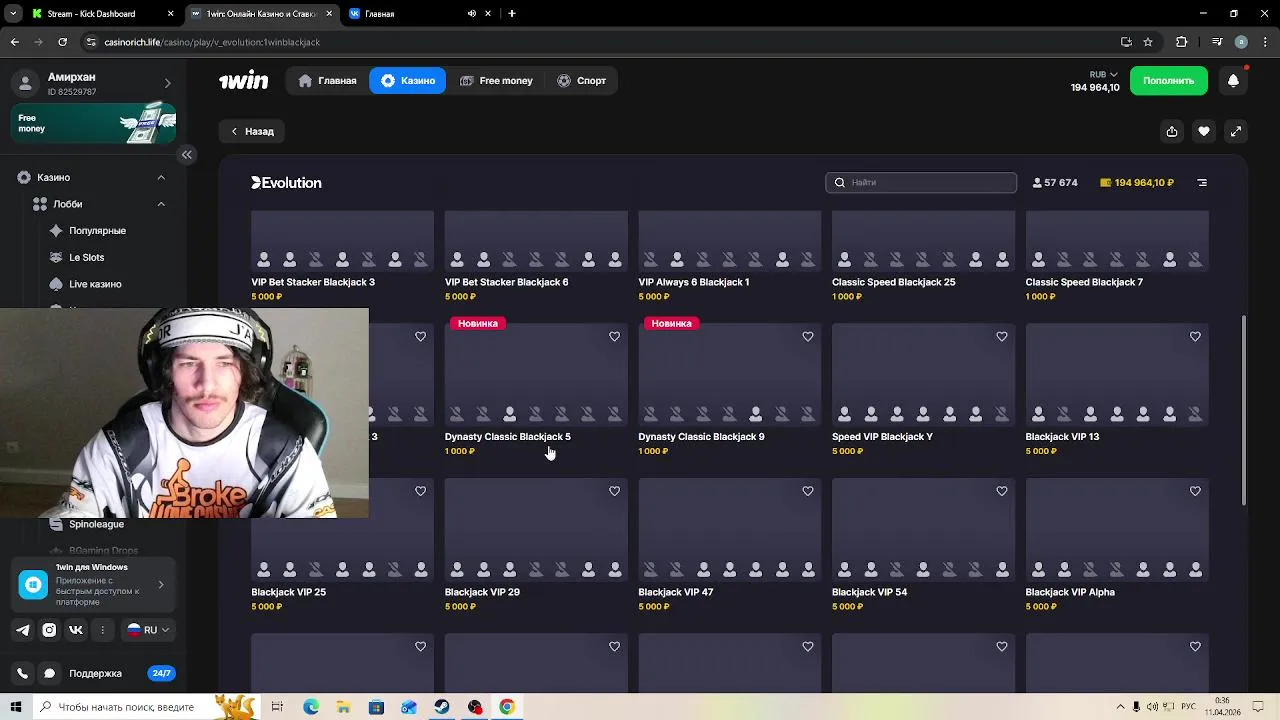The height and width of the screenshot is (720, 1280).
Task: Click the Назад back button
Action: point(252,131)
